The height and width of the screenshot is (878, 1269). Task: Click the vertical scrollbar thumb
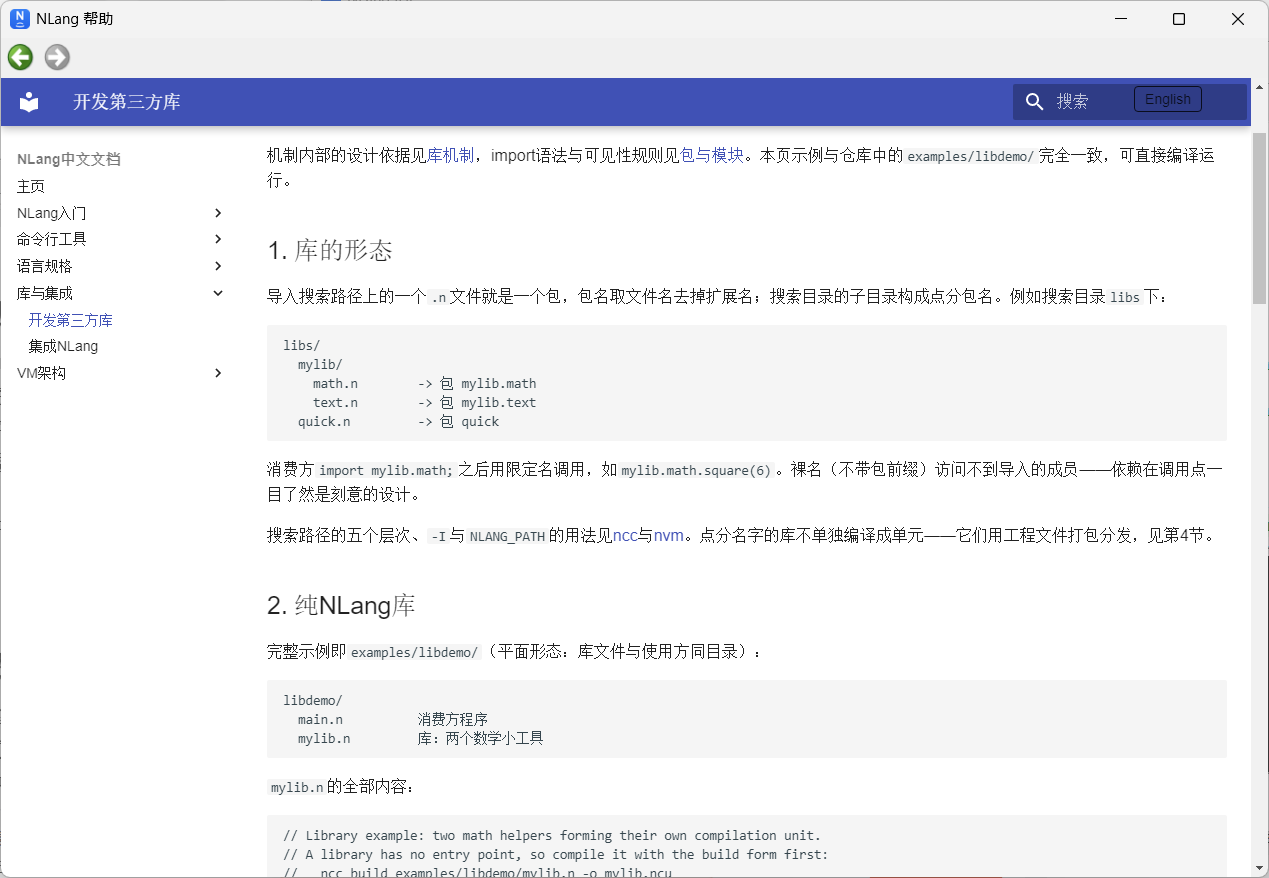coord(1260,219)
